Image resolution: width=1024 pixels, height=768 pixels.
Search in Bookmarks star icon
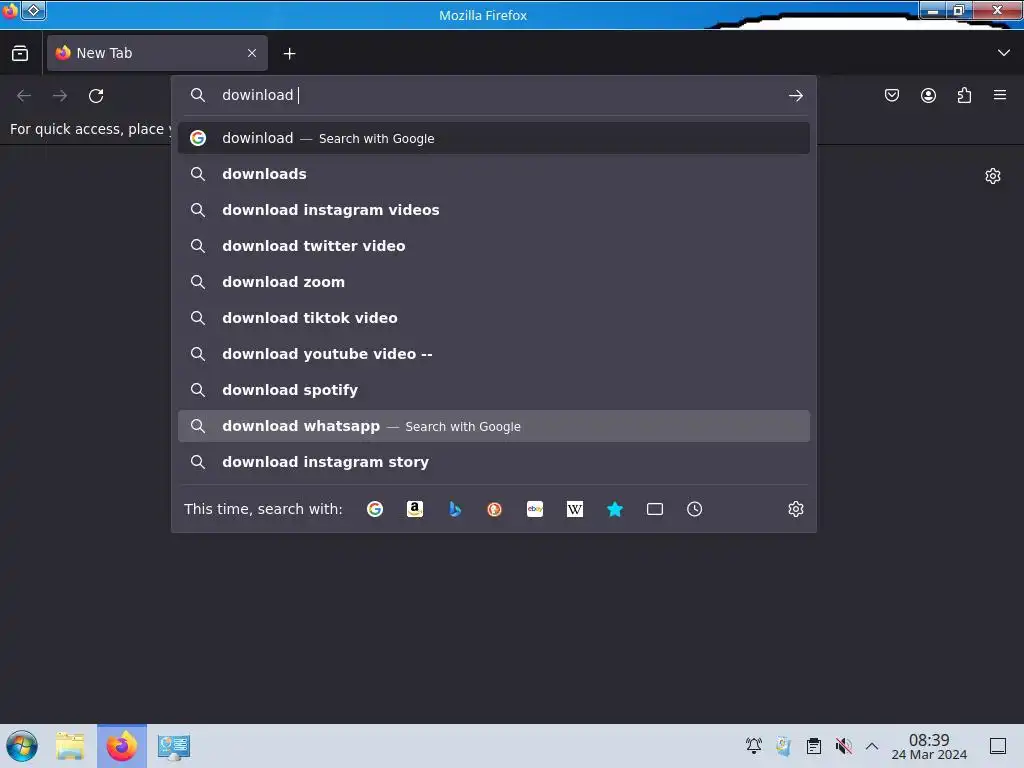click(615, 509)
